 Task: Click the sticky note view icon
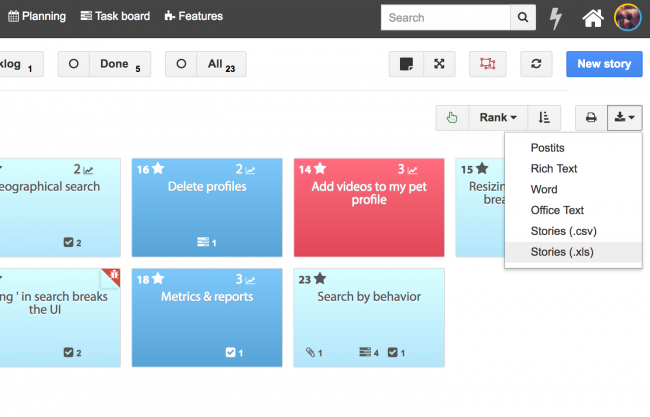tap(406, 64)
